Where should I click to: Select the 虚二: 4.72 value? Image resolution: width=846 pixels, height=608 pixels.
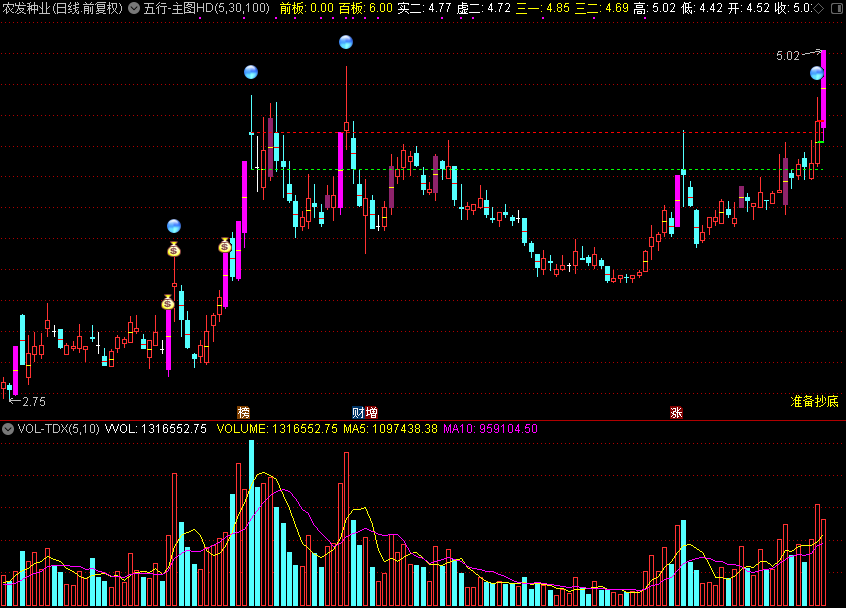(483, 8)
